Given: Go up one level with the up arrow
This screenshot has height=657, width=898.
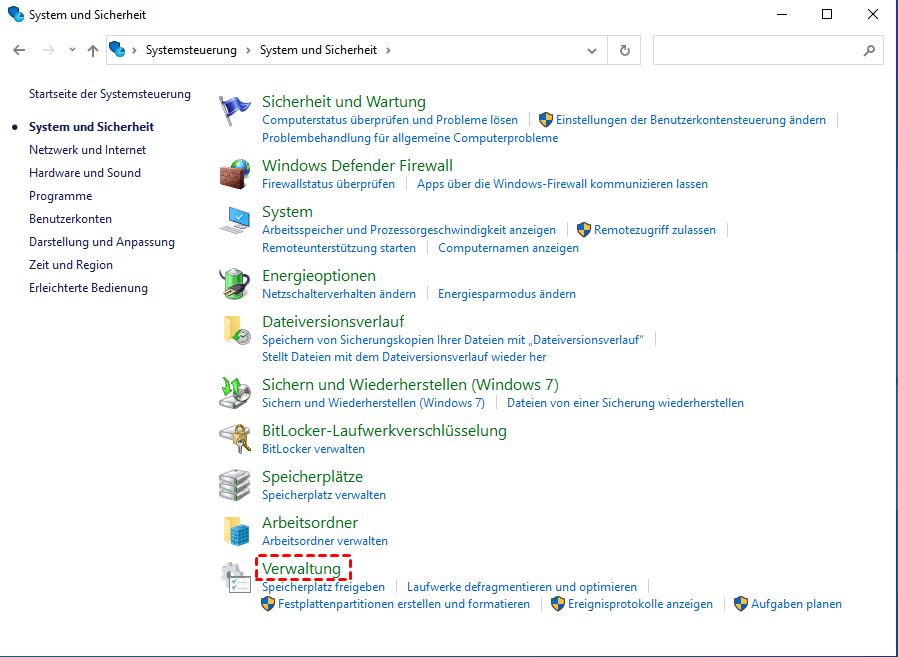Looking at the screenshot, I should click(x=92, y=50).
